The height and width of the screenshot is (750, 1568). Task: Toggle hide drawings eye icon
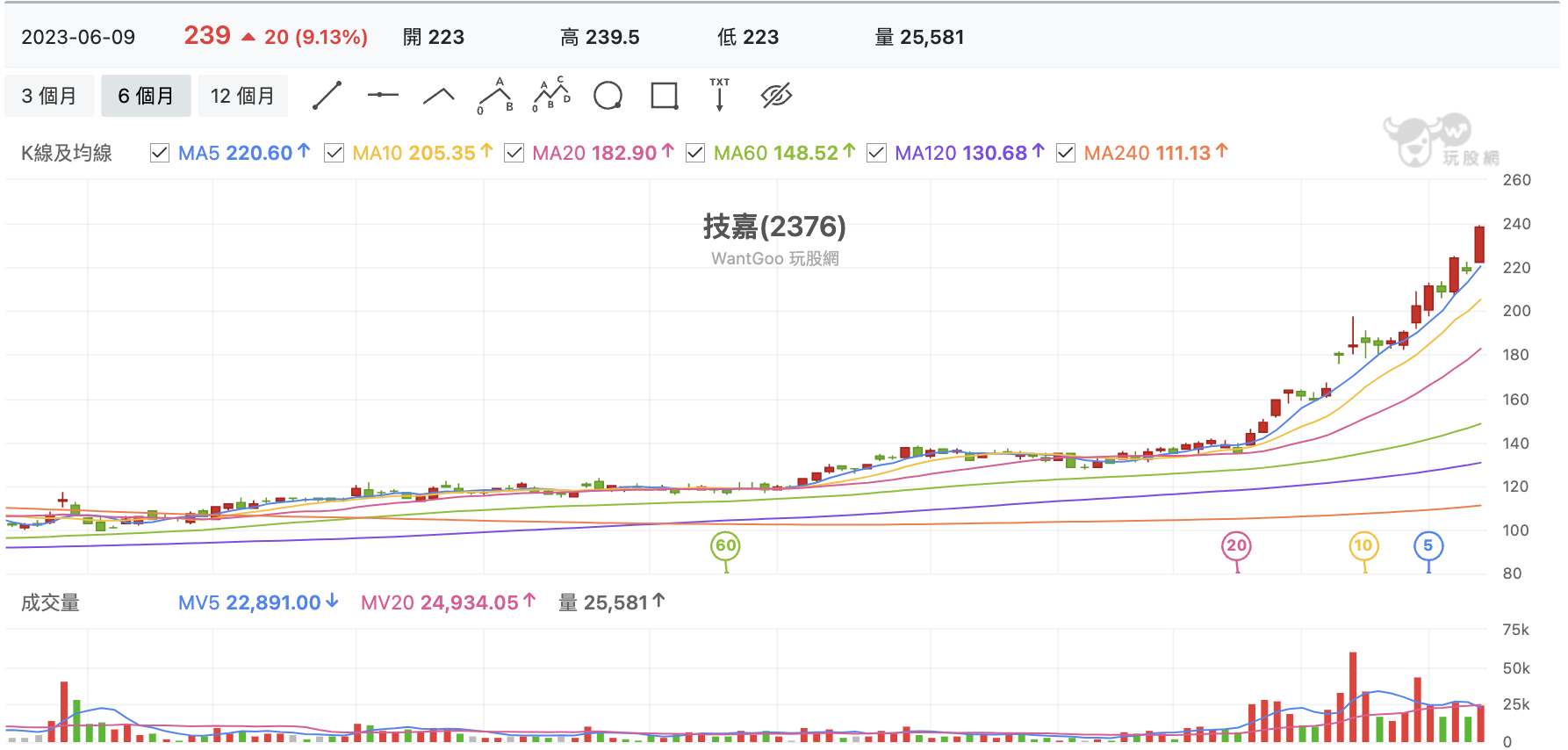776,96
